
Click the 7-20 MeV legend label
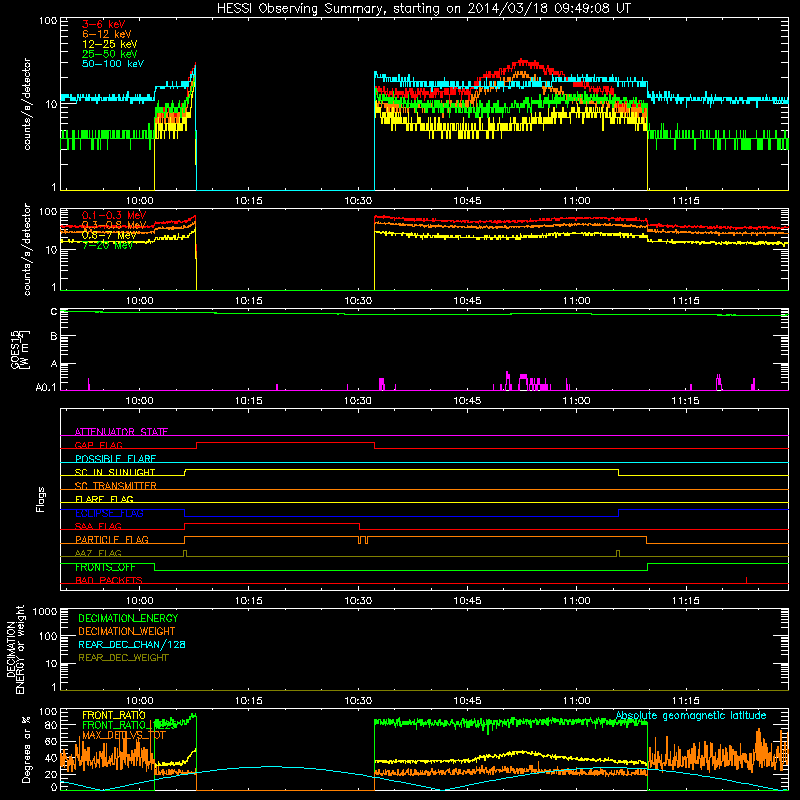point(108,245)
